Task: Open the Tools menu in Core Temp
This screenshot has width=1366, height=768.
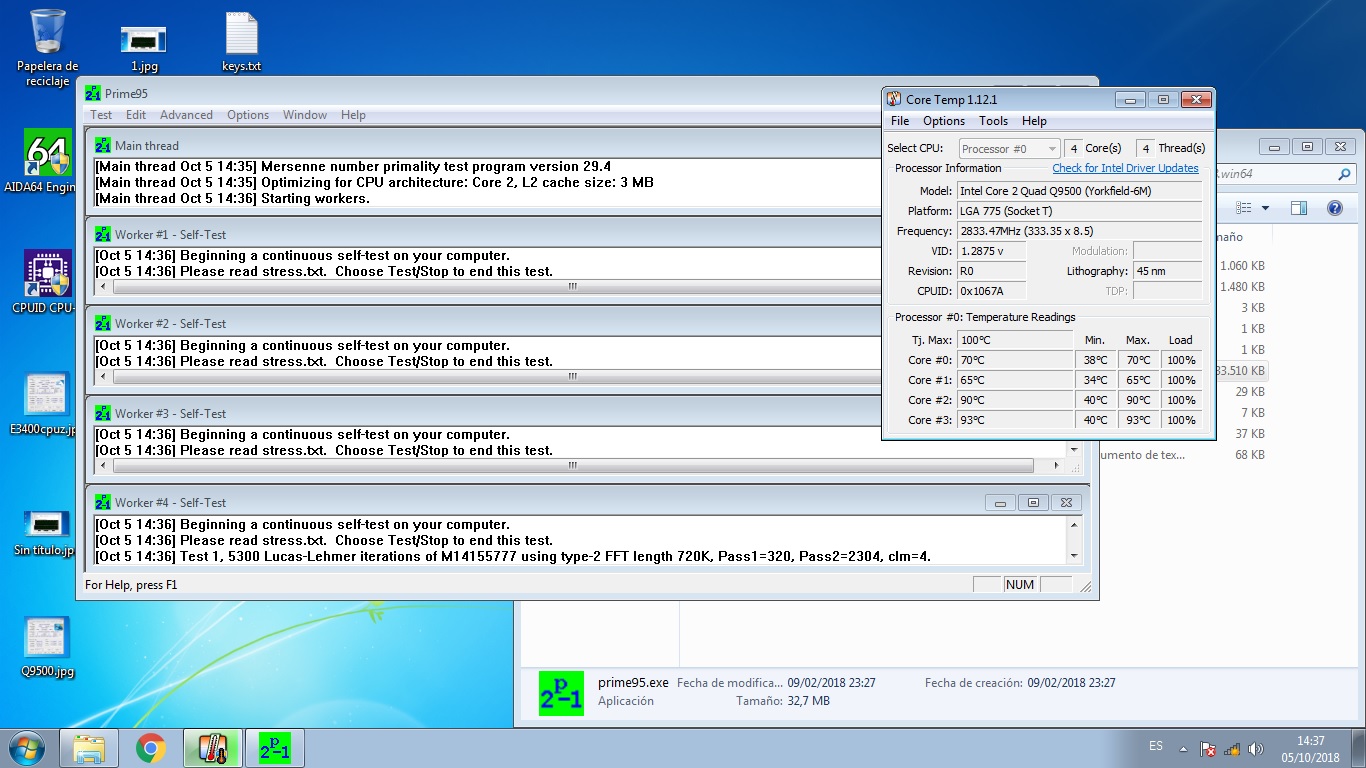Action: [x=993, y=121]
